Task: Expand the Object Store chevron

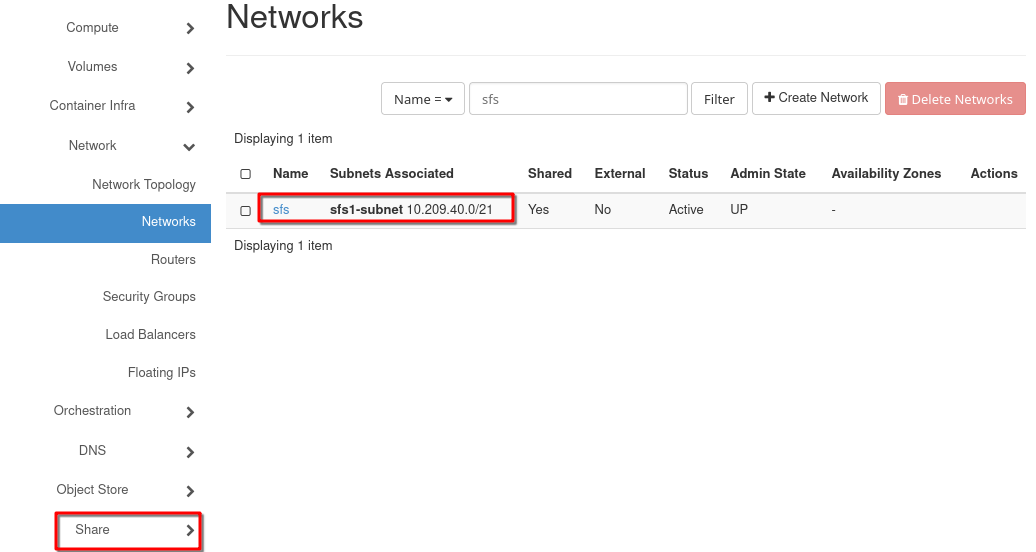Action: pos(190,491)
